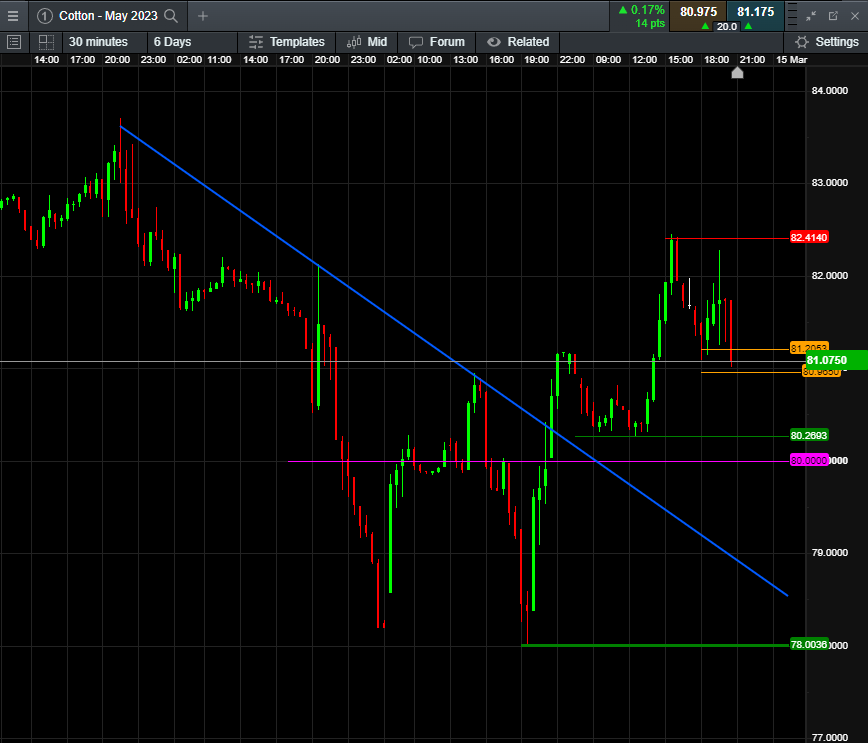The height and width of the screenshot is (743, 868).
Task: Click the 14 pts change value
Action: 650,23
